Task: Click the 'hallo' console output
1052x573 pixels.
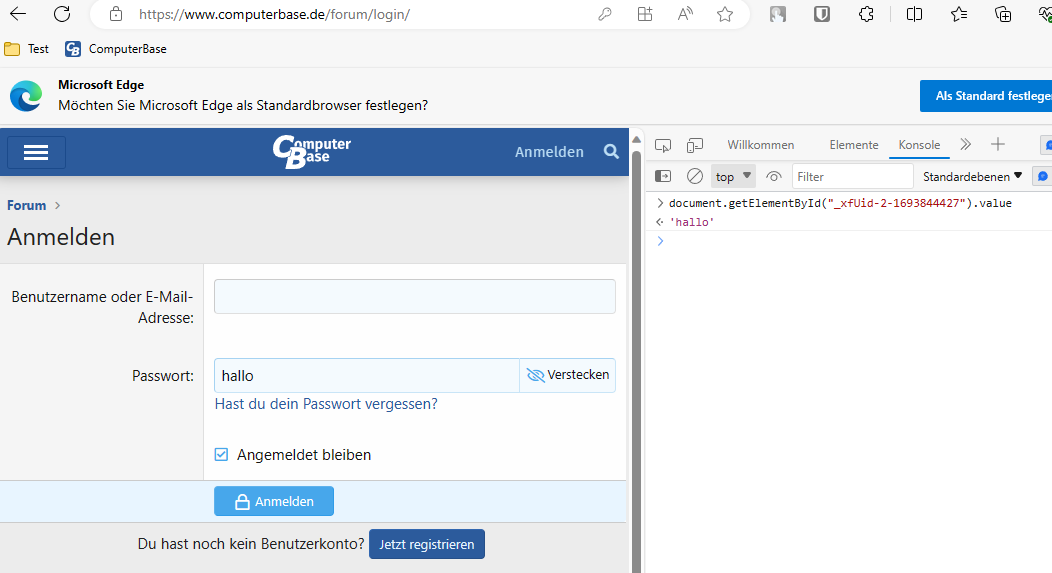Action: tap(692, 222)
